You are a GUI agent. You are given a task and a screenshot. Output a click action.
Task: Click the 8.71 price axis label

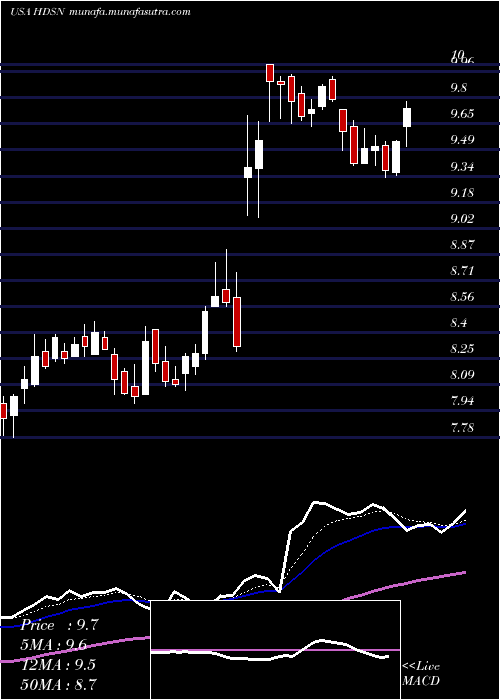click(462, 271)
